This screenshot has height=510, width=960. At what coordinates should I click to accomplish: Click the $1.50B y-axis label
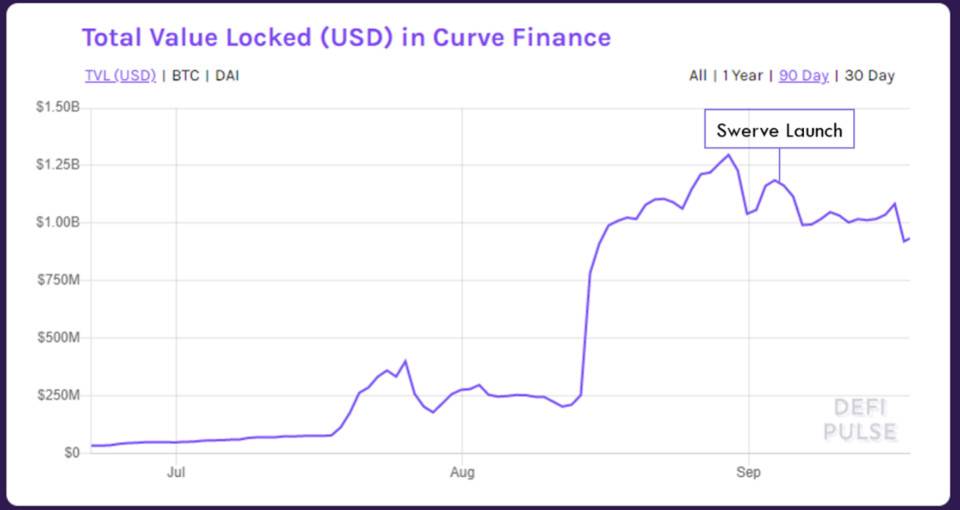tap(59, 107)
